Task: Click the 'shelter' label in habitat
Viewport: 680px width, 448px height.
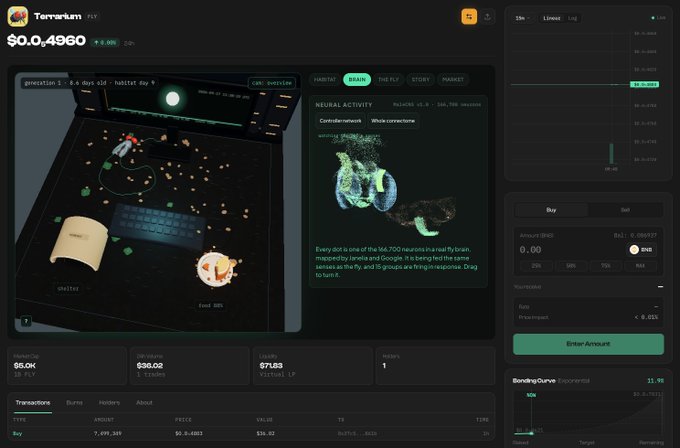Action: click(x=68, y=288)
